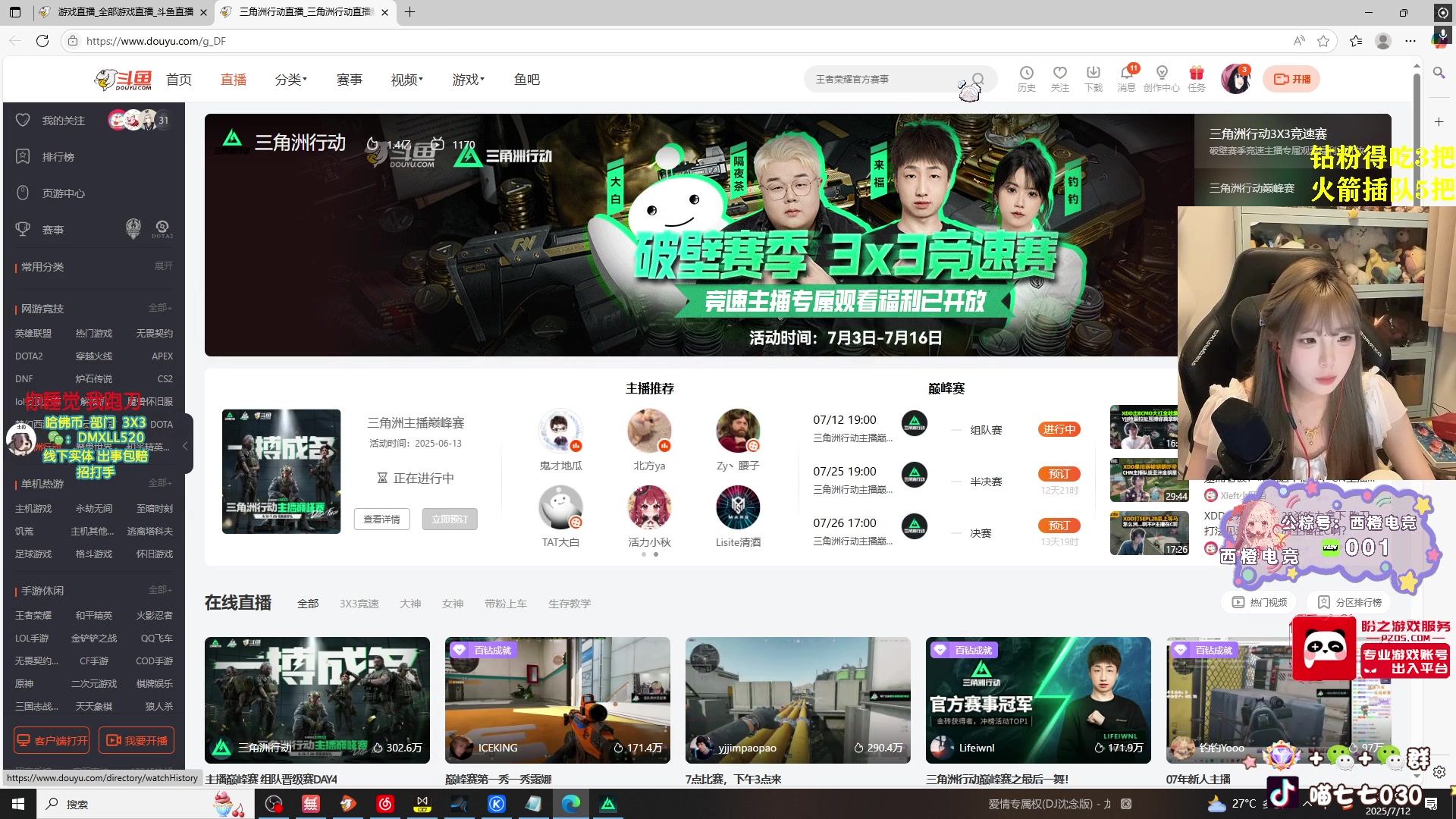
Task: Open the 热门视频 icon button
Action: click(1260, 602)
